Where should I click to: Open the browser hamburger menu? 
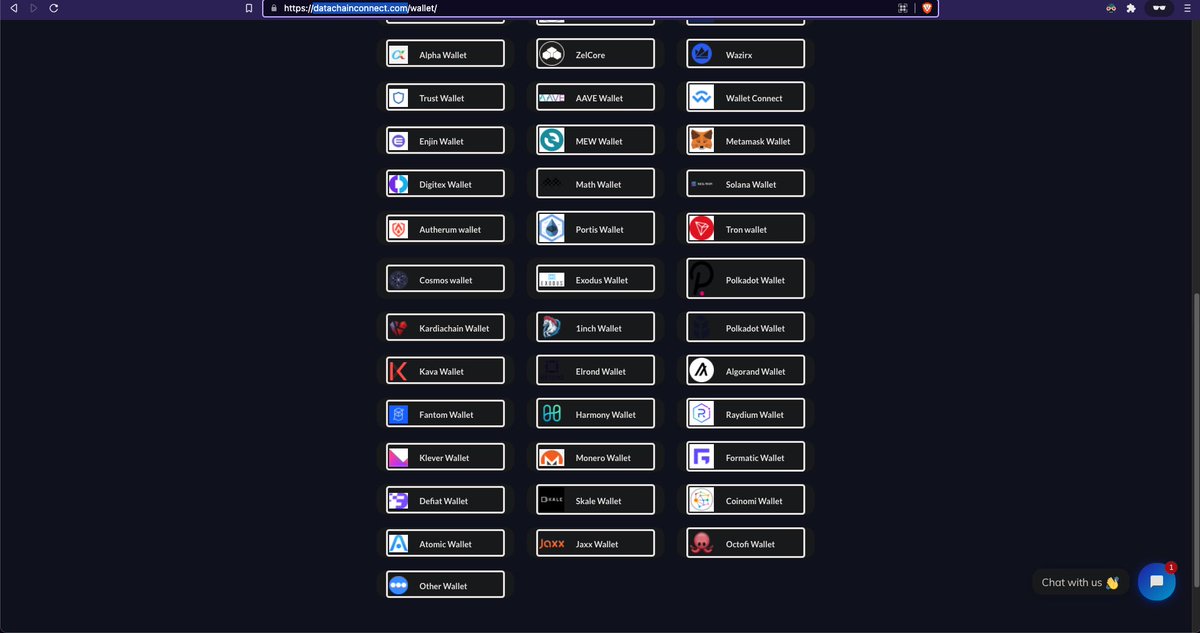coord(1187,8)
